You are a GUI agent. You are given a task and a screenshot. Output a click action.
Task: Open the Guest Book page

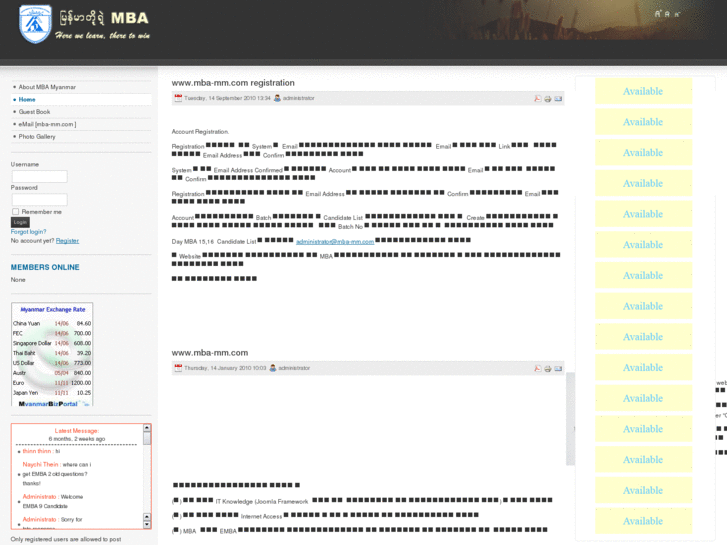click(34, 112)
